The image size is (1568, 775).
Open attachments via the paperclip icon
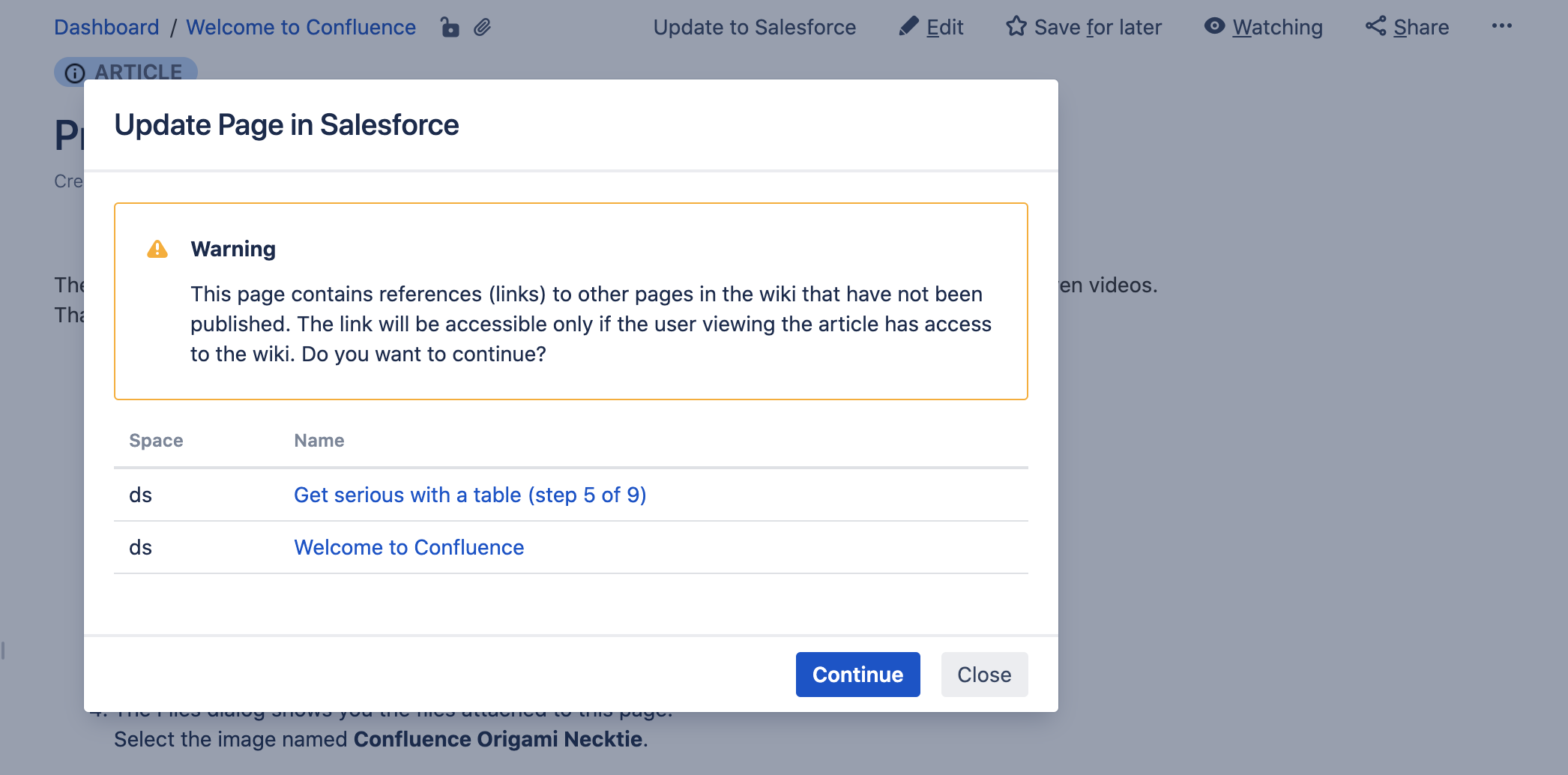tap(483, 28)
